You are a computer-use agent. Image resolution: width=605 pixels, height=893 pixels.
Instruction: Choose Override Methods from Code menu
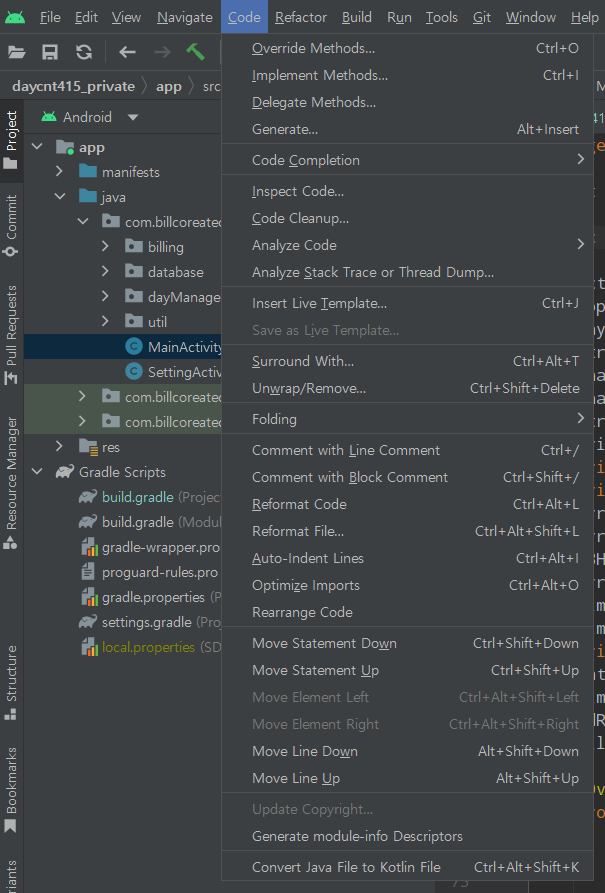click(x=407, y=48)
